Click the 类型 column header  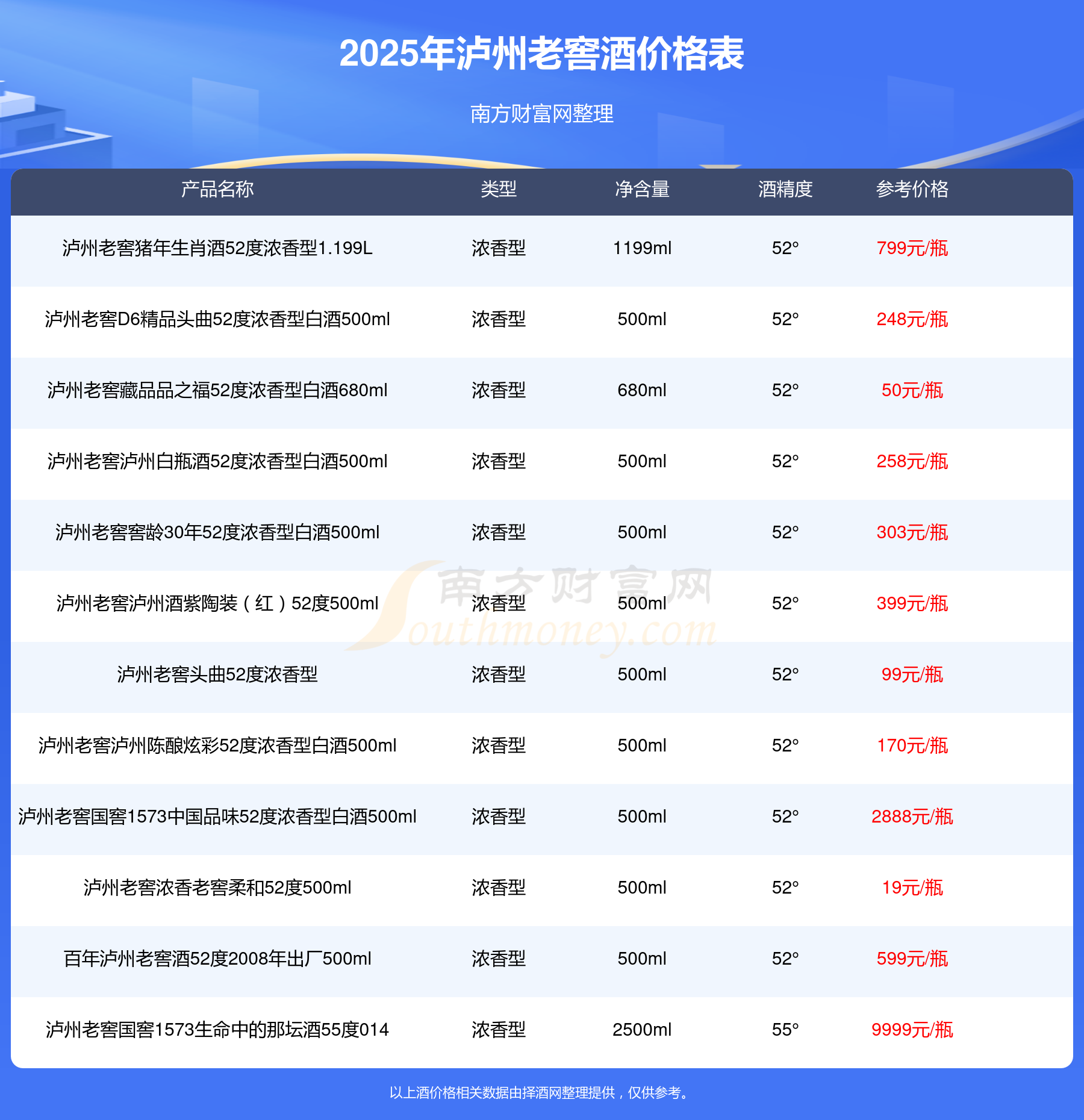pos(499,189)
